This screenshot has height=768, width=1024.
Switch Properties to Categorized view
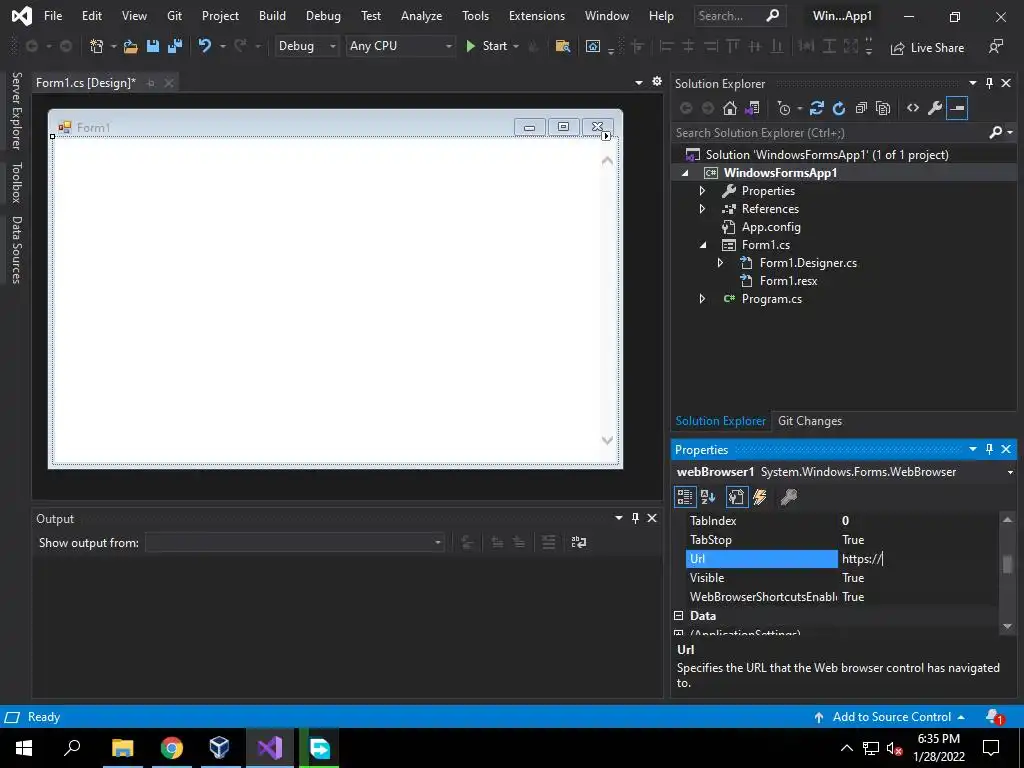pyautogui.click(x=684, y=497)
